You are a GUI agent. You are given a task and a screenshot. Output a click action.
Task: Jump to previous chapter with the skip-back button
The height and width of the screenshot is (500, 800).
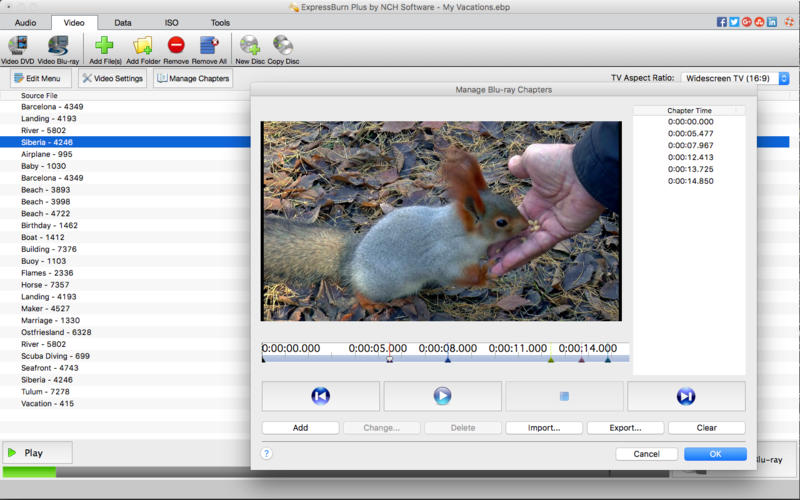(320, 396)
